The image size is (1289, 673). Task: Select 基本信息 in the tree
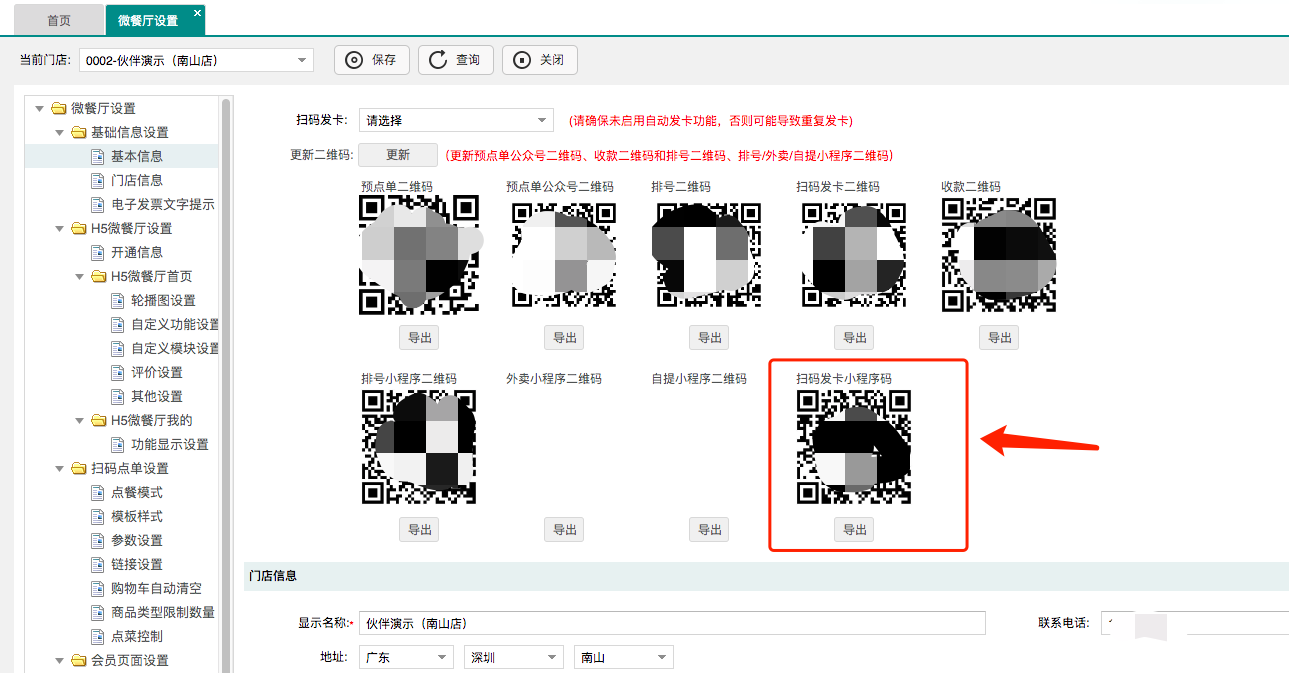[137, 156]
